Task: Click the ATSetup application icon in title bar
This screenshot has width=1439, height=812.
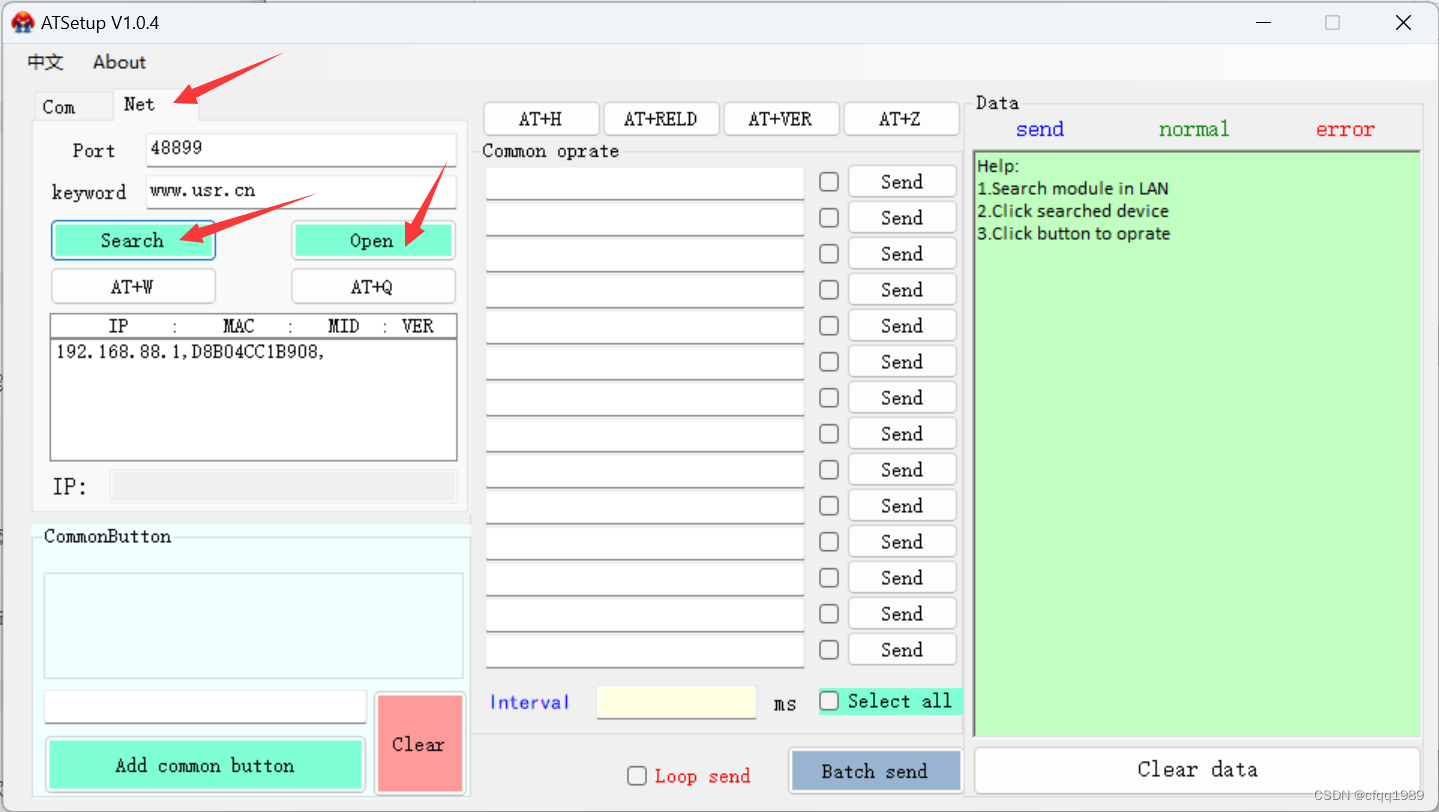Action: click(x=21, y=21)
